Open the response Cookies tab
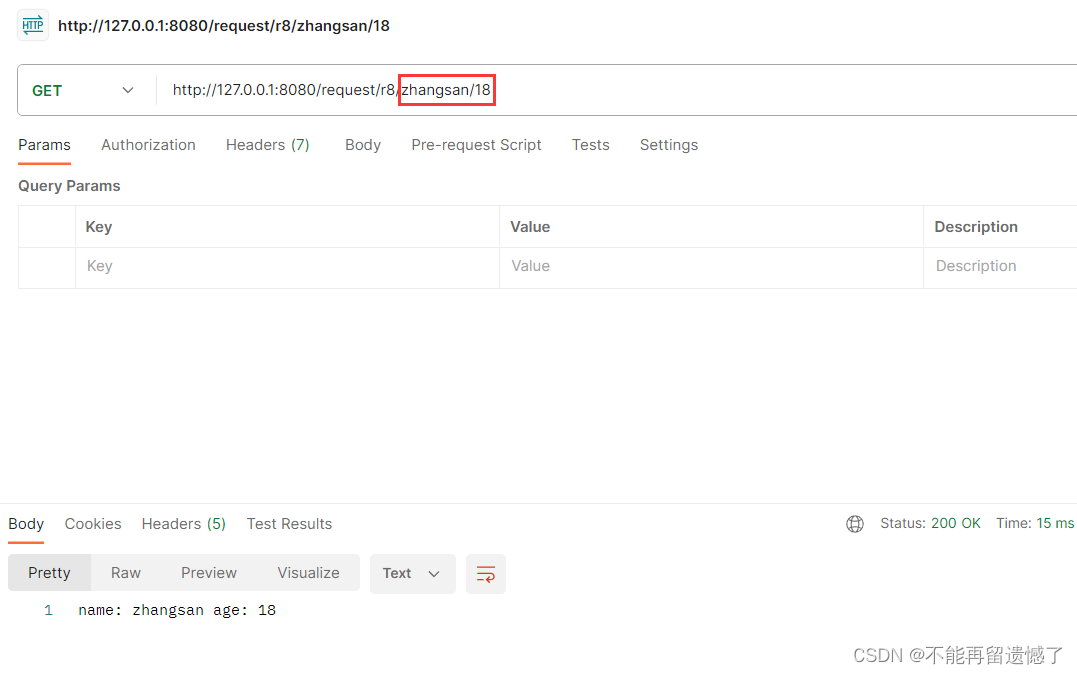 click(93, 524)
